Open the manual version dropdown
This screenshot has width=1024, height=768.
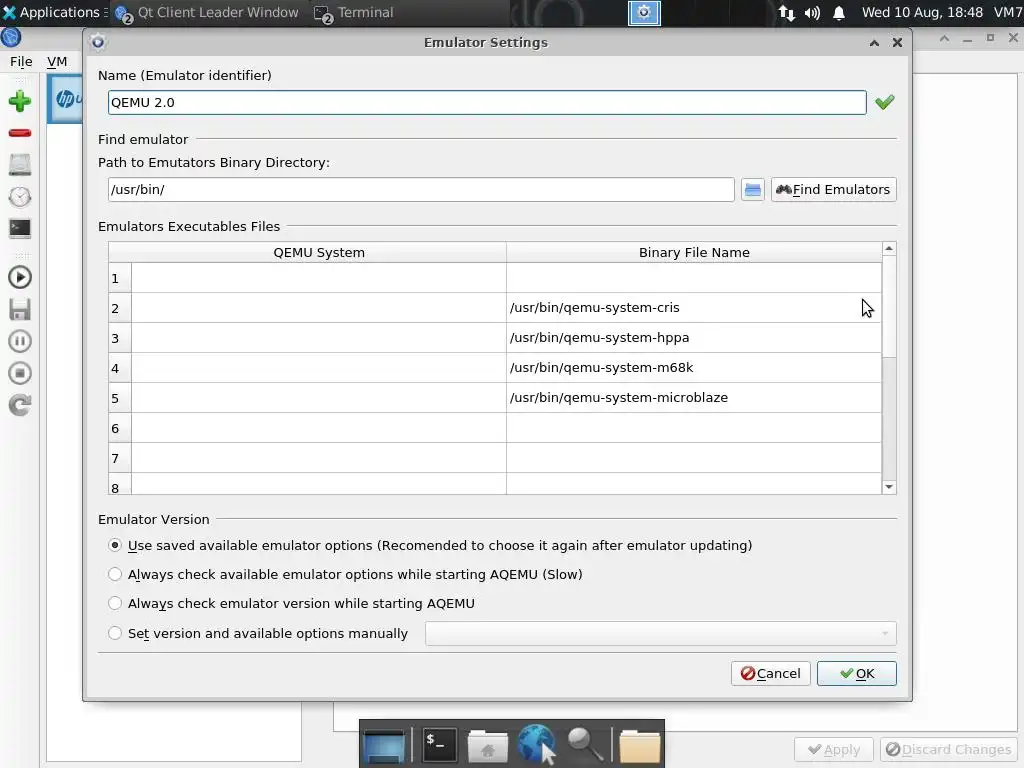(660, 633)
